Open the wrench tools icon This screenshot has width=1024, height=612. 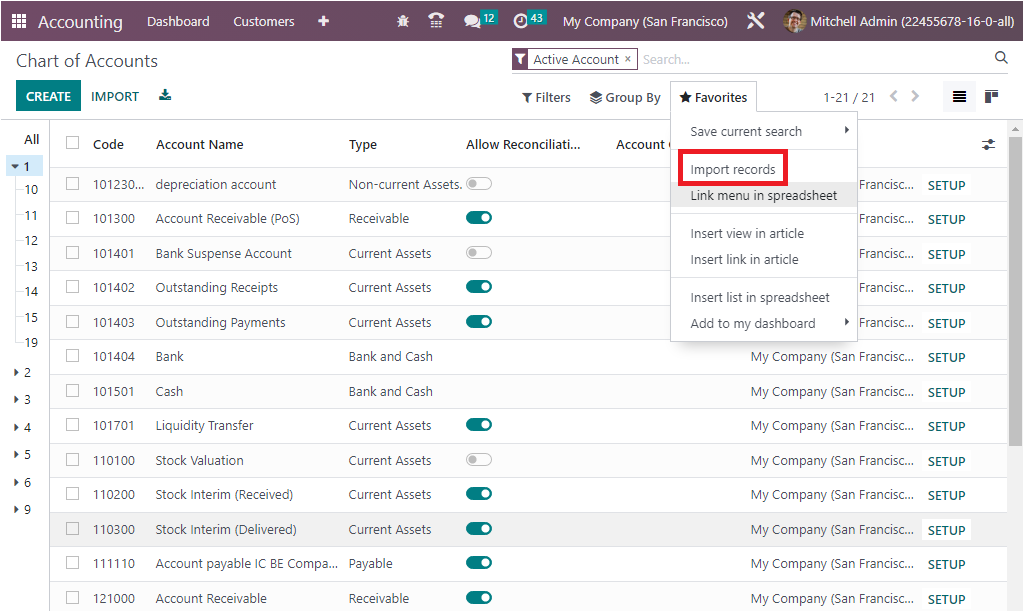coord(756,22)
